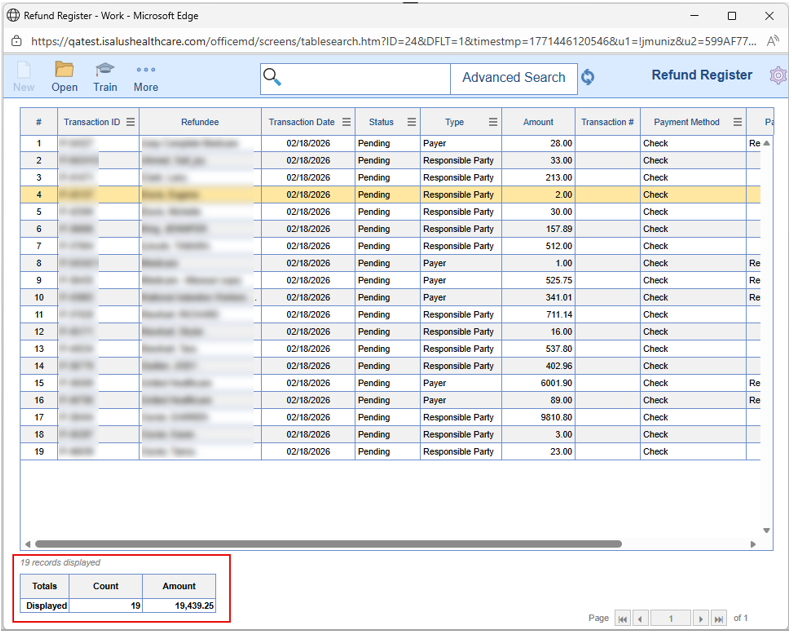792x633 pixels.
Task: Expand Refundee column menu
Action: click(x=252, y=122)
